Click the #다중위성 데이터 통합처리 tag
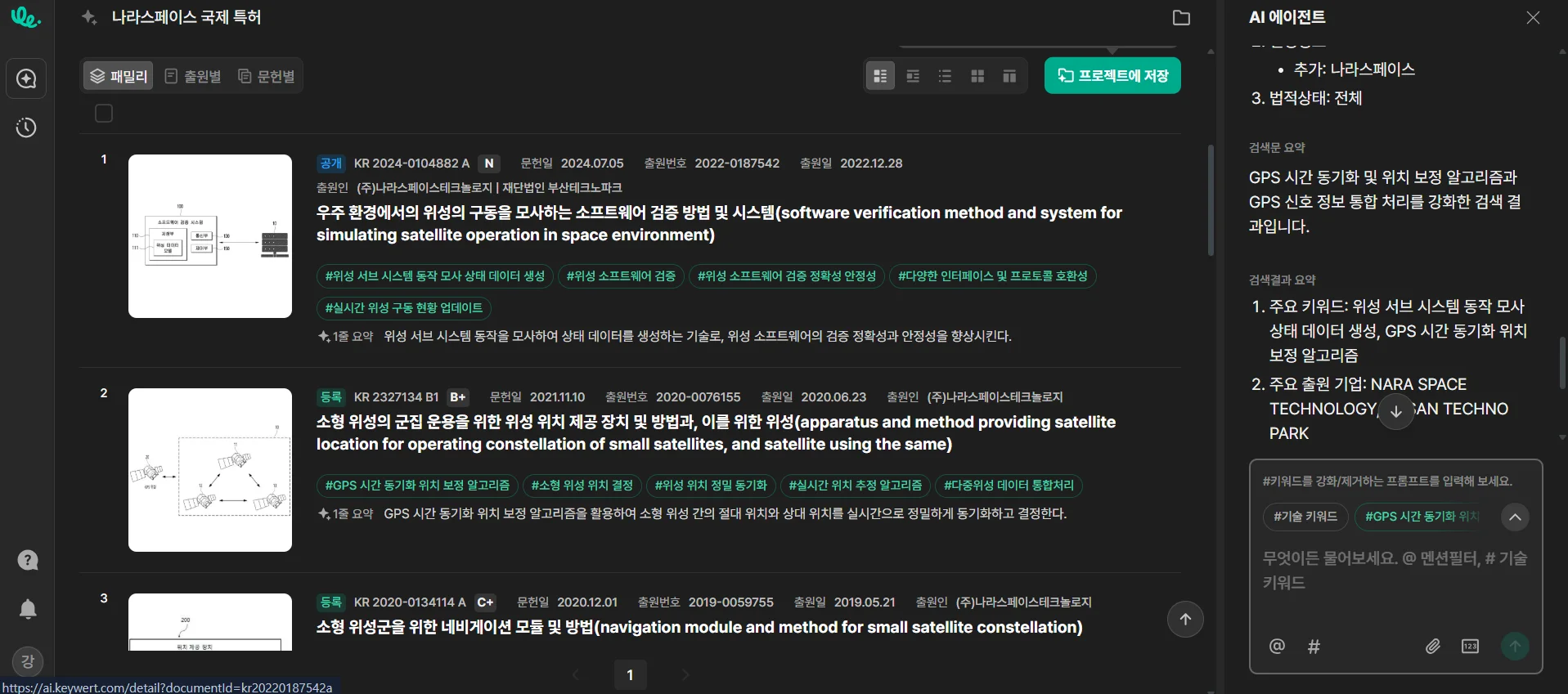 point(1009,486)
